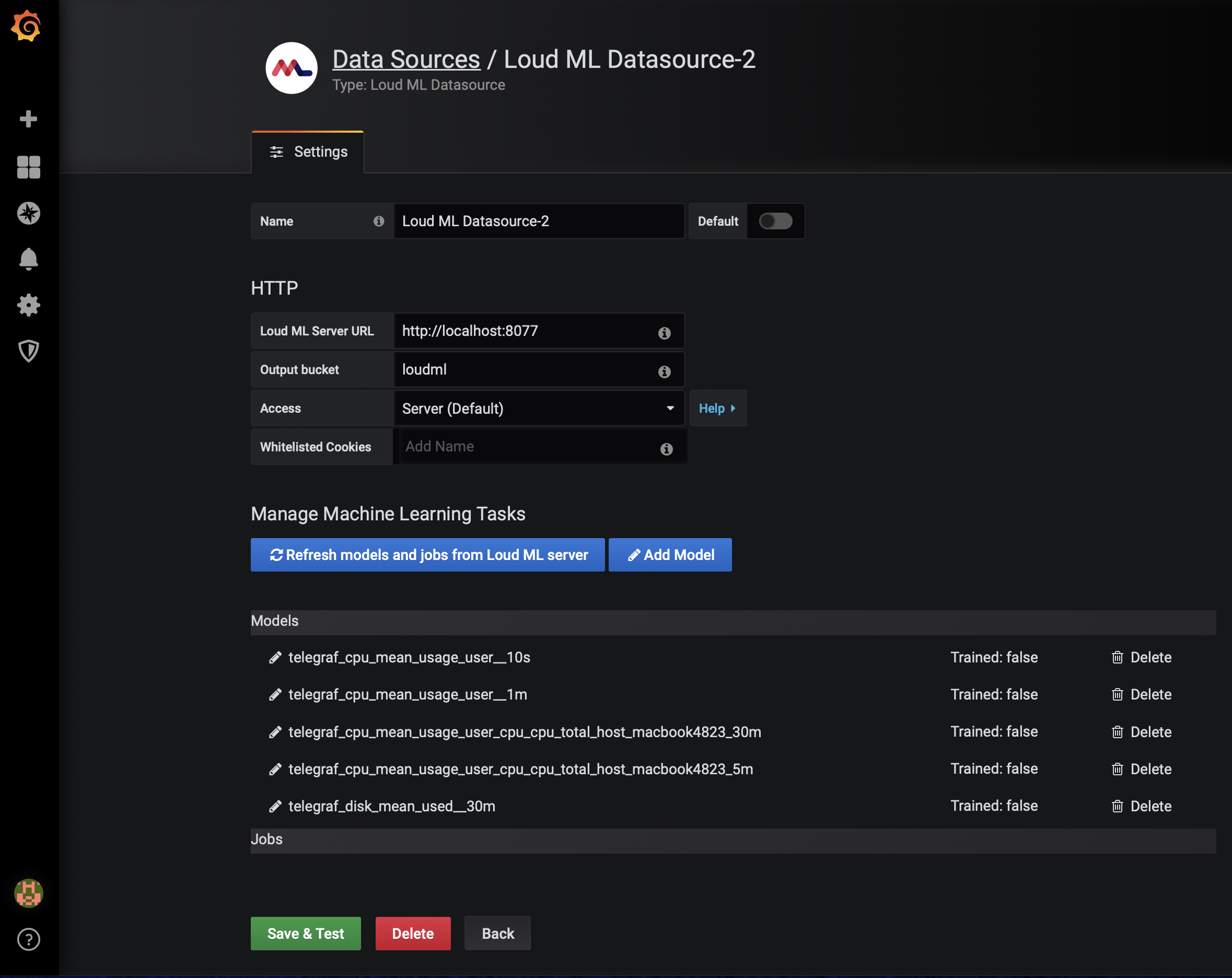This screenshot has height=978, width=1232.
Task: Open the Alerting bell icon
Action: point(28,259)
